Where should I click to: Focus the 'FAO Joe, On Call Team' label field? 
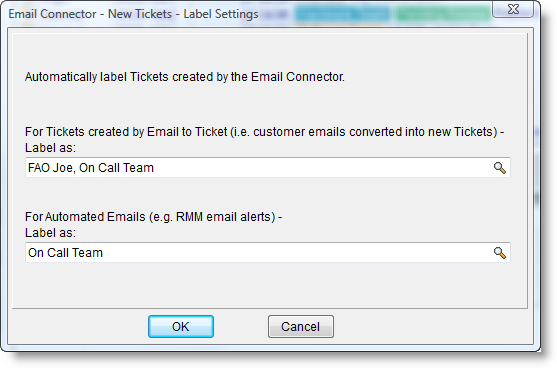point(267,168)
